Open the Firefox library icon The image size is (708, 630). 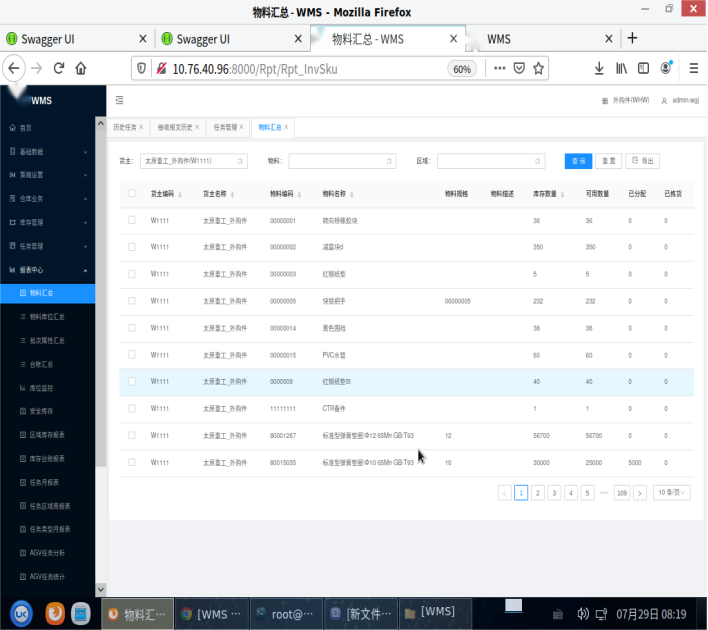621,68
